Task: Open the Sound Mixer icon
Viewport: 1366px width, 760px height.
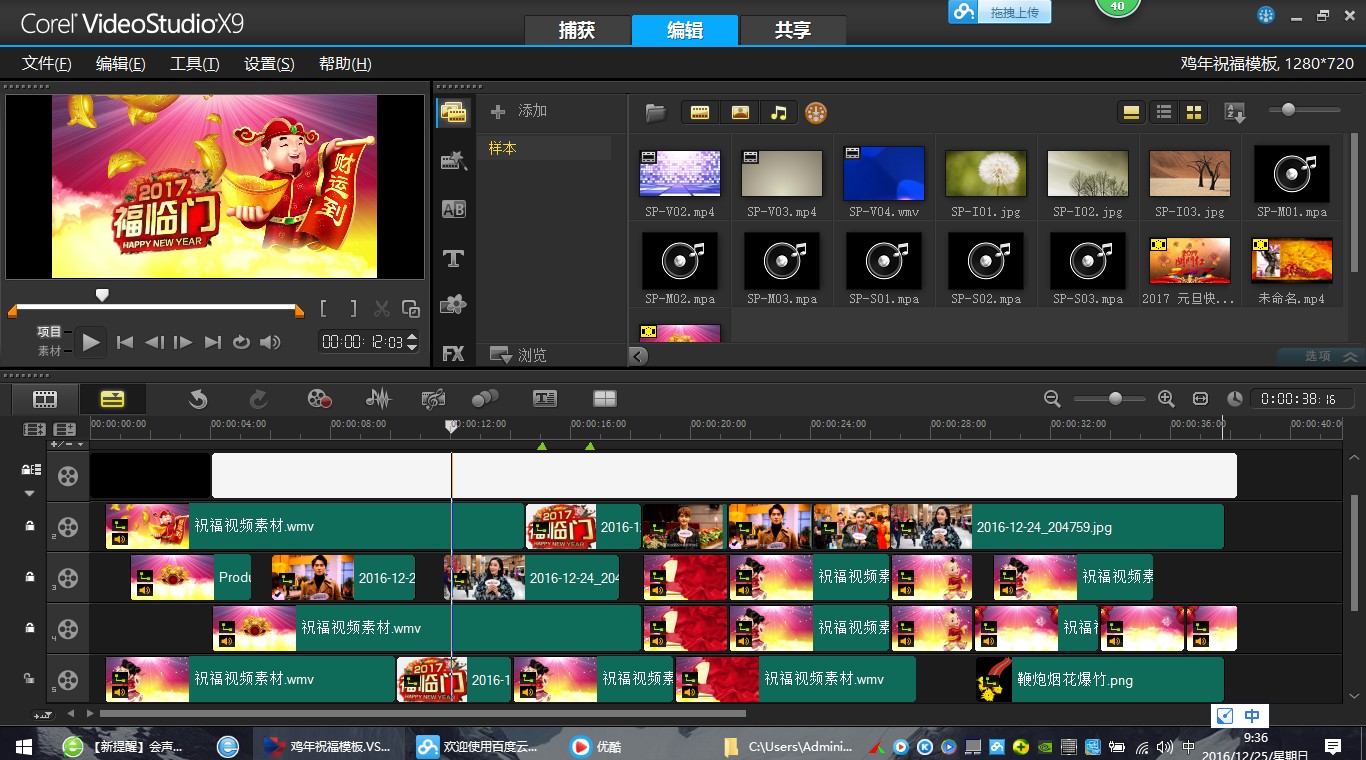Action: [x=378, y=399]
